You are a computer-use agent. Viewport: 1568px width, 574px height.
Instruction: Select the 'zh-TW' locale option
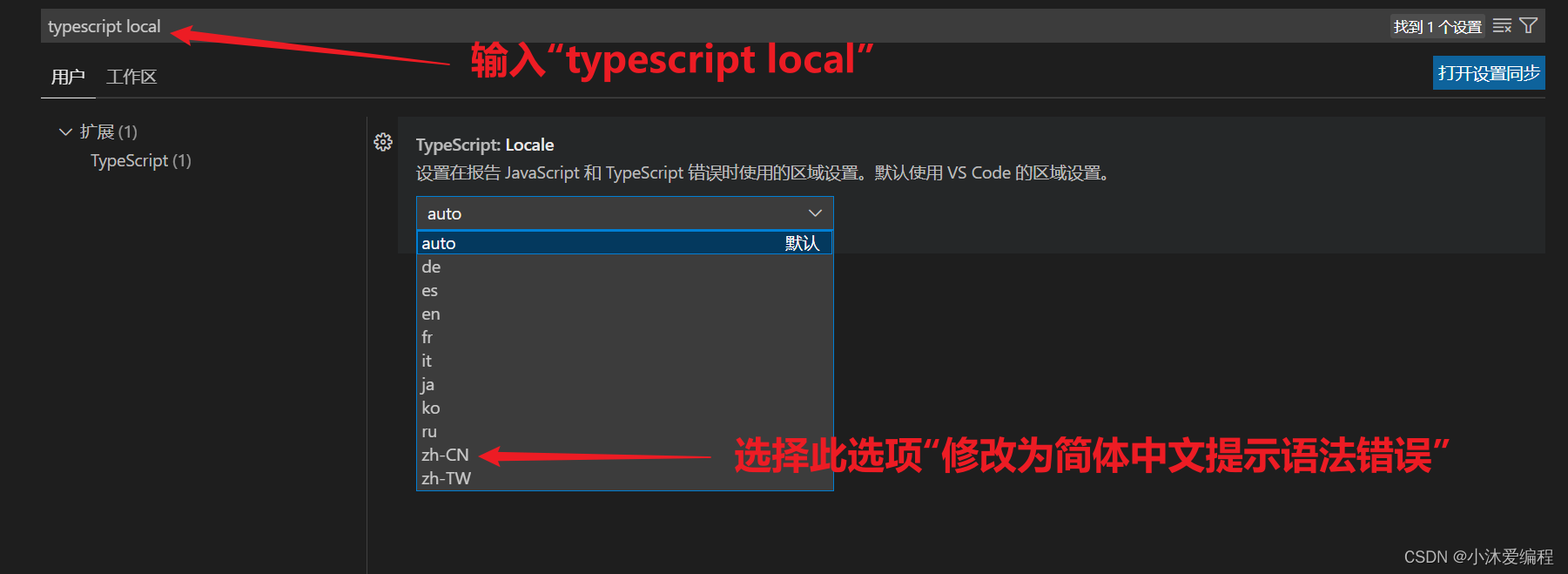tap(624, 478)
